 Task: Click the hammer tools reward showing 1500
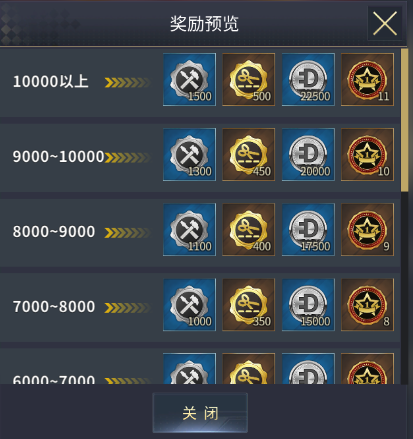[x=189, y=80]
